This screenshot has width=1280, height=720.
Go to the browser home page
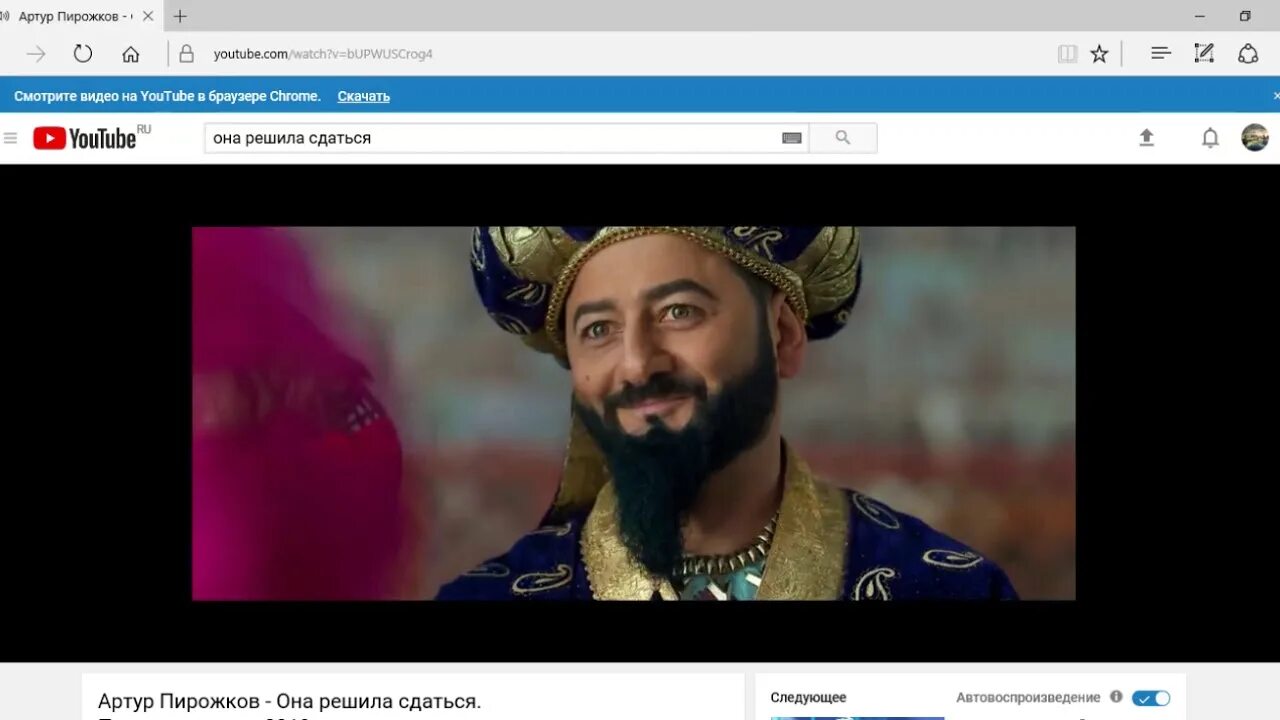pyautogui.click(x=131, y=54)
